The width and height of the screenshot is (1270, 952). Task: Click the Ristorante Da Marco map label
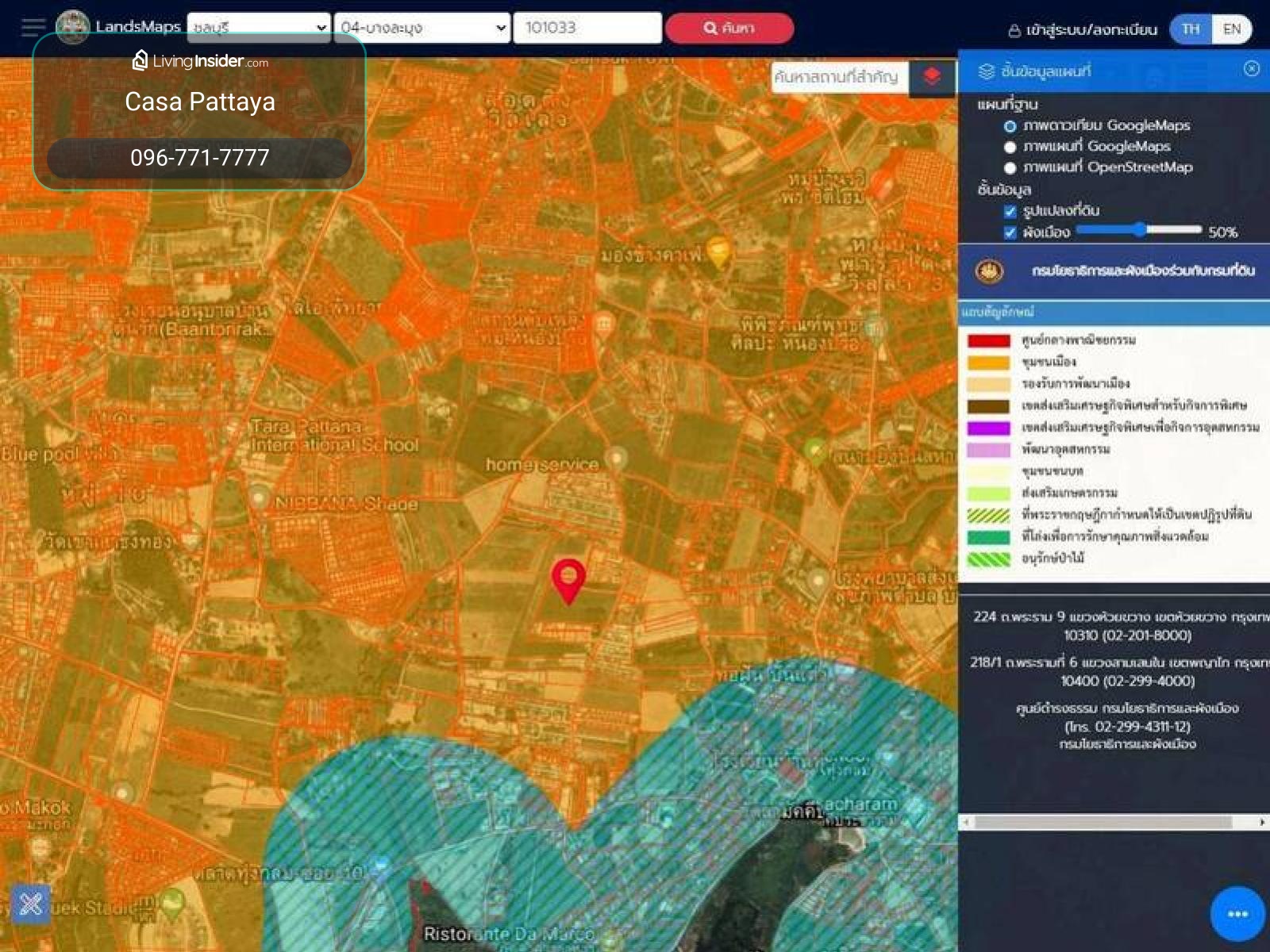tap(509, 934)
